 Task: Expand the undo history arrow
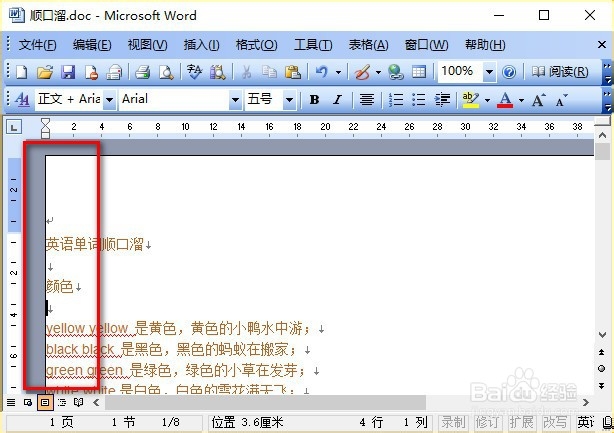click(x=338, y=72)
